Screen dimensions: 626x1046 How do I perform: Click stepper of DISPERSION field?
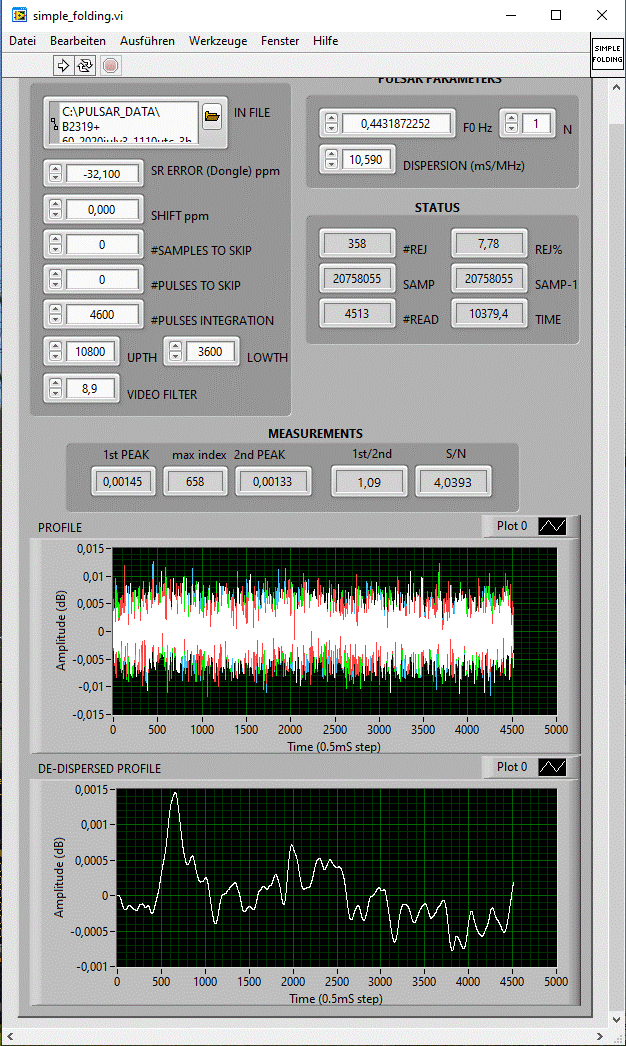331,159
